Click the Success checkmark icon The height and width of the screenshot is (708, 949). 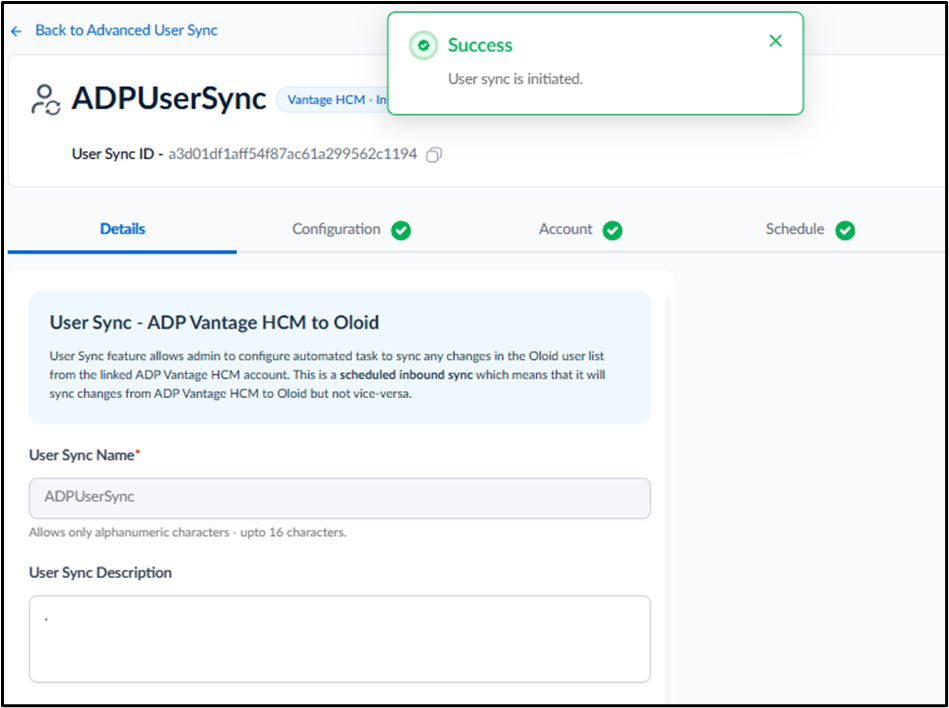click(424, 45)
